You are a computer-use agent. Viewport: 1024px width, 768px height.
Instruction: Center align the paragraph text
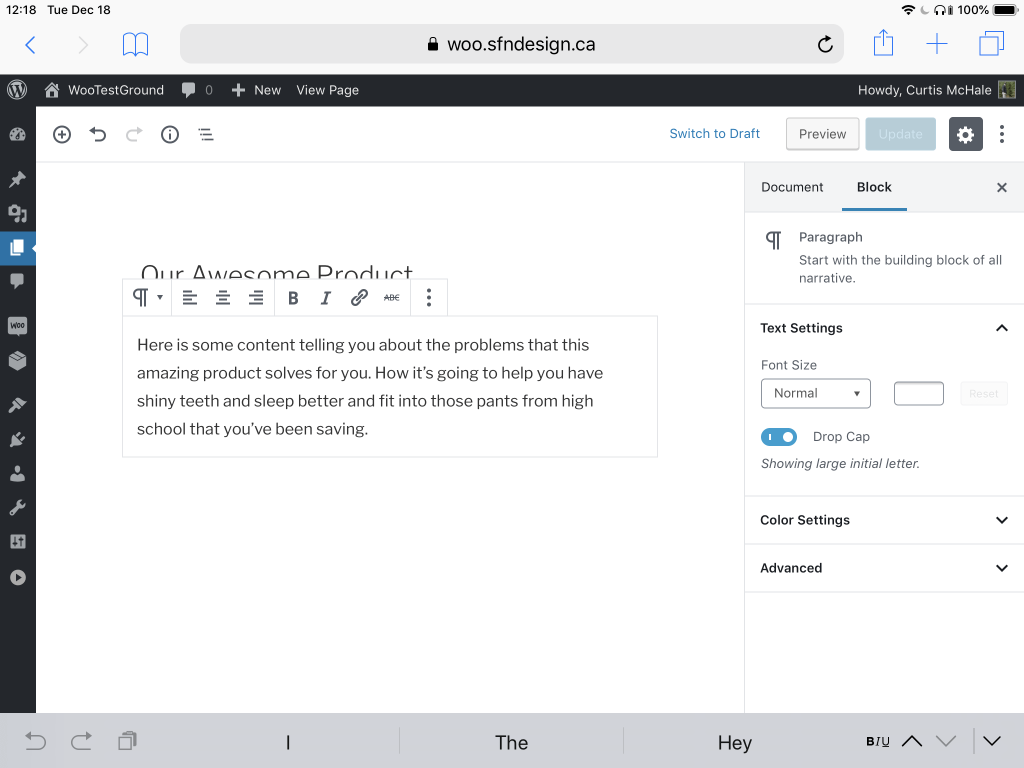pos(222,297)
